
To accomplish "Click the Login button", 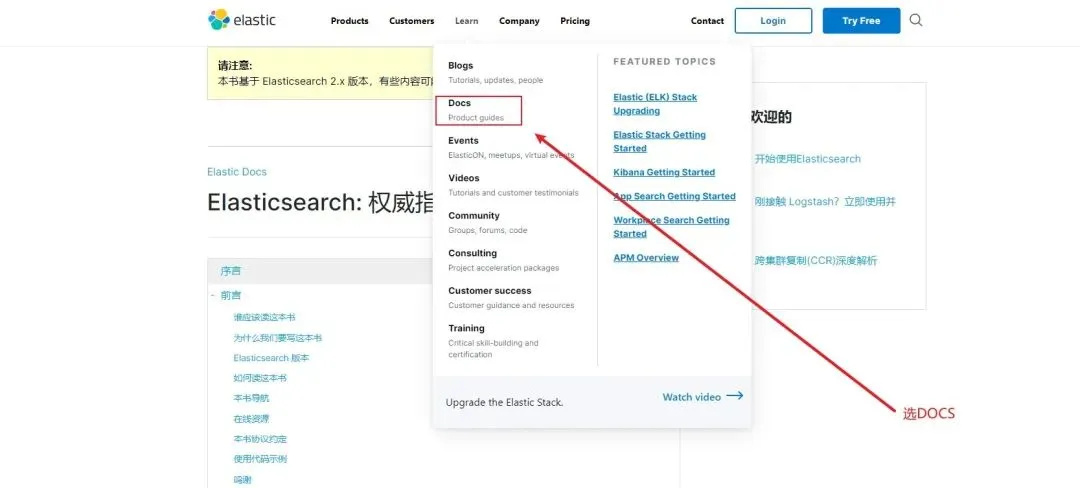I will pos(773,21).
